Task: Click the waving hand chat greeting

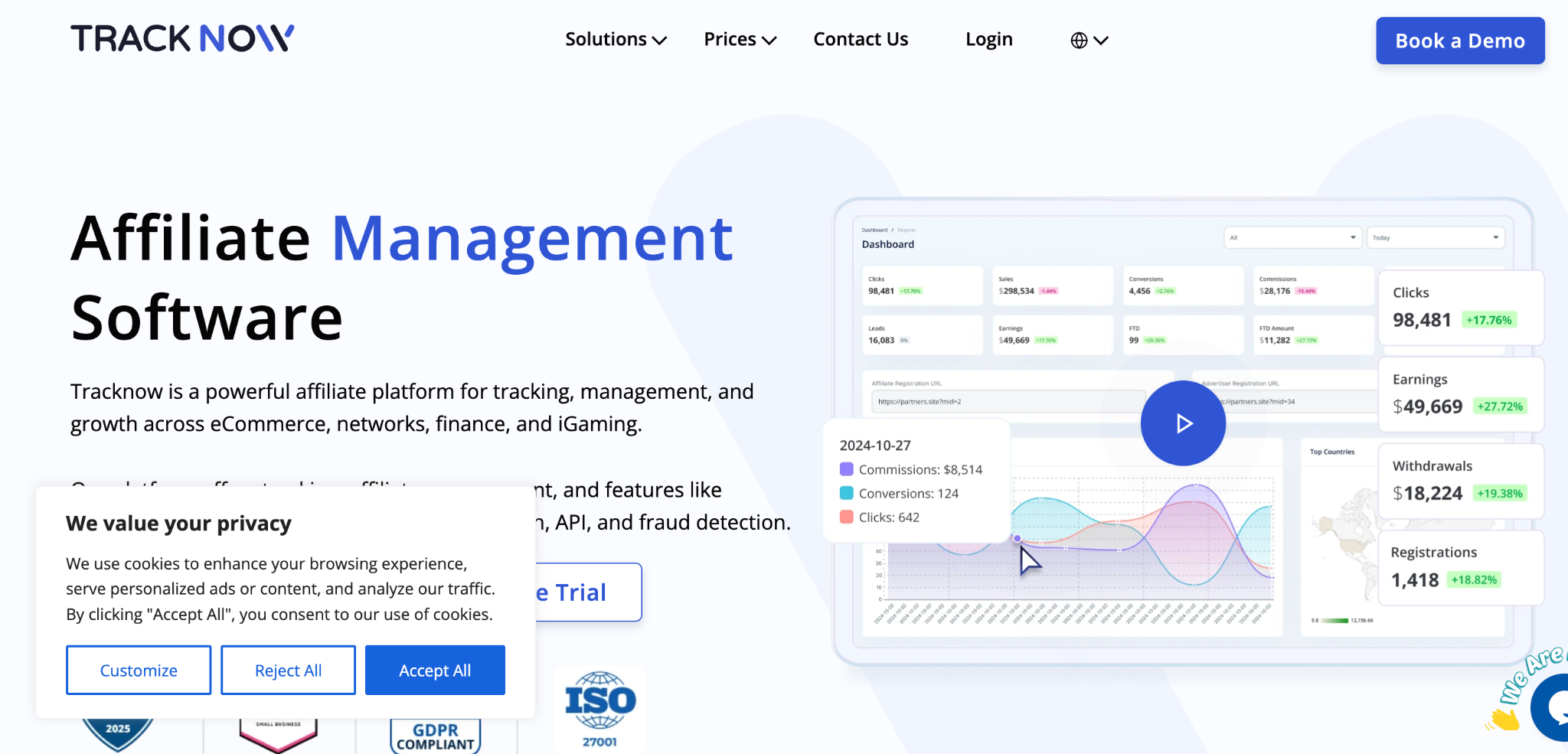Action: tap(1503, 720)
